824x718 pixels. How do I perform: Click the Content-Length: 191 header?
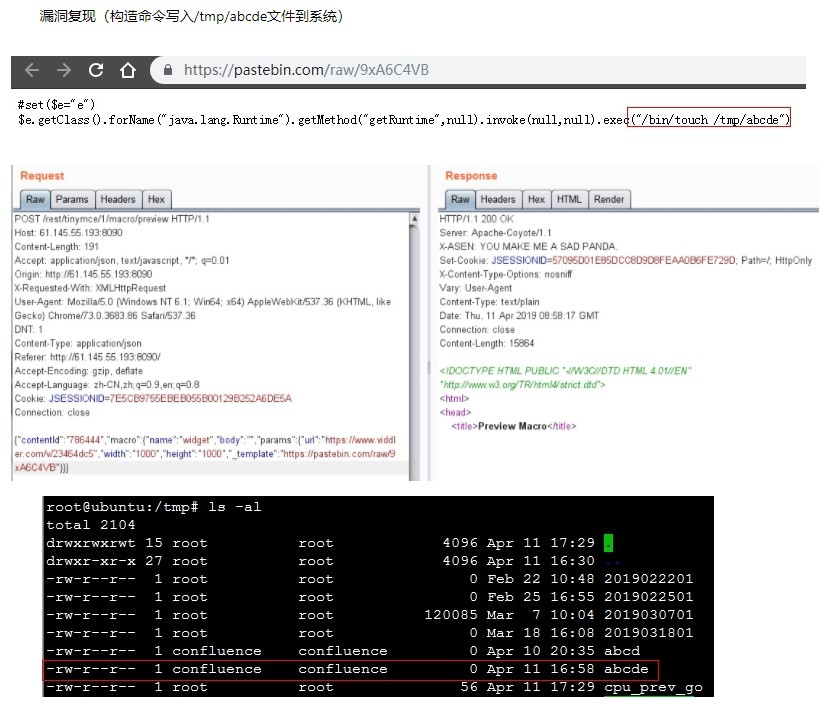(x=57, y=247)
